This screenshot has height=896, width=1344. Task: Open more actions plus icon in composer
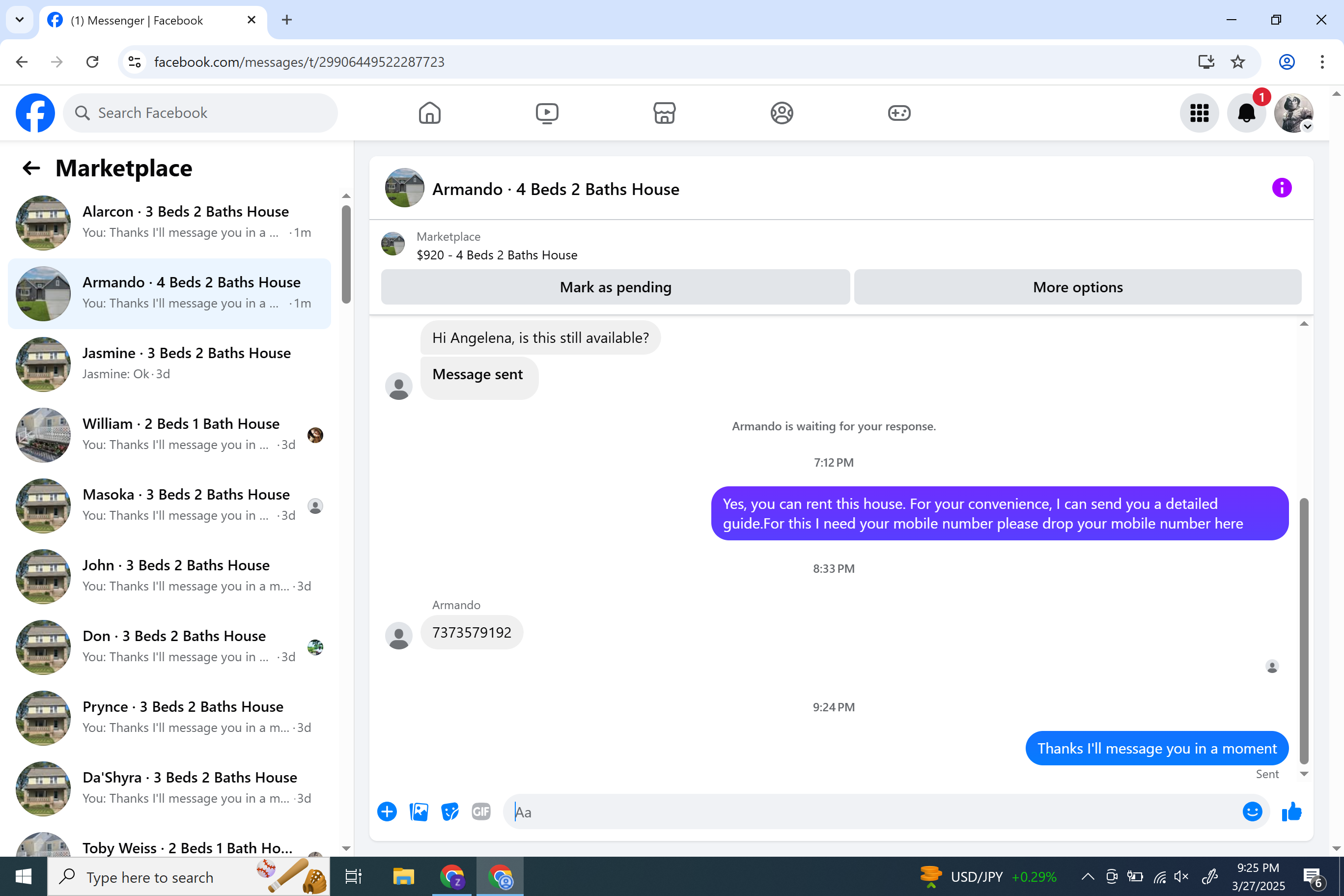coord(387,812)
